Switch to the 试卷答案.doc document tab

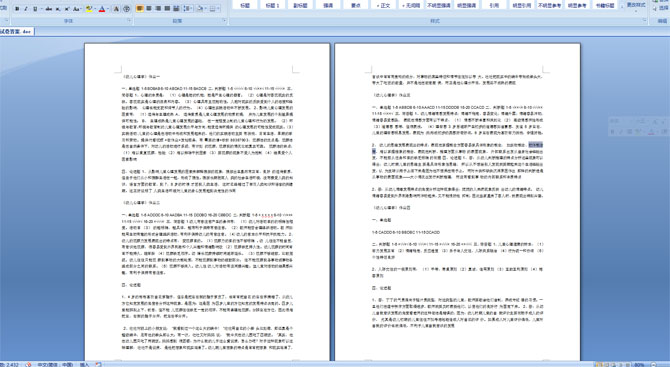tap(16, 31)
